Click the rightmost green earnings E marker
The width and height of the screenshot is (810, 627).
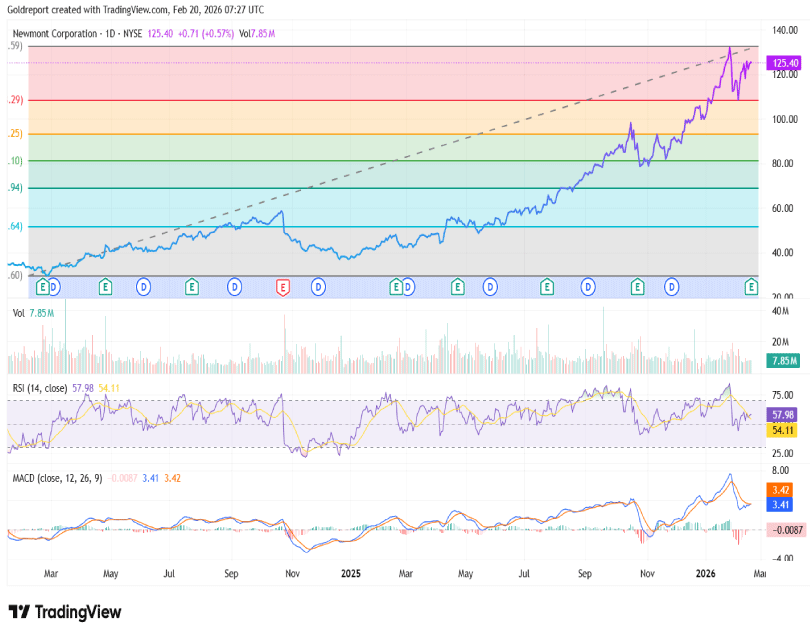coord(751,287)
